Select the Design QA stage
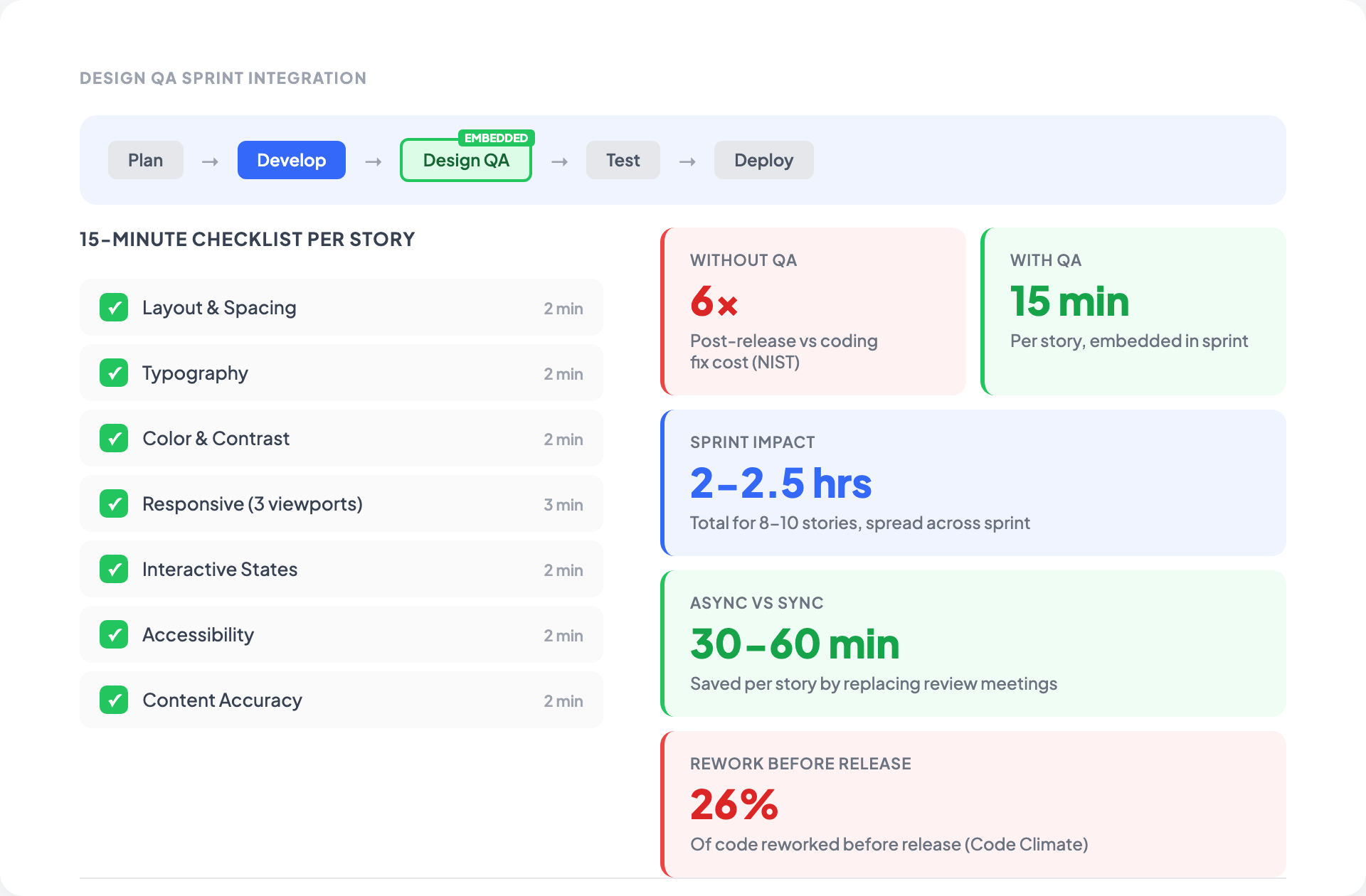Image resolution: width=1366 pixels, height=896 pixels. click(466, 160)
